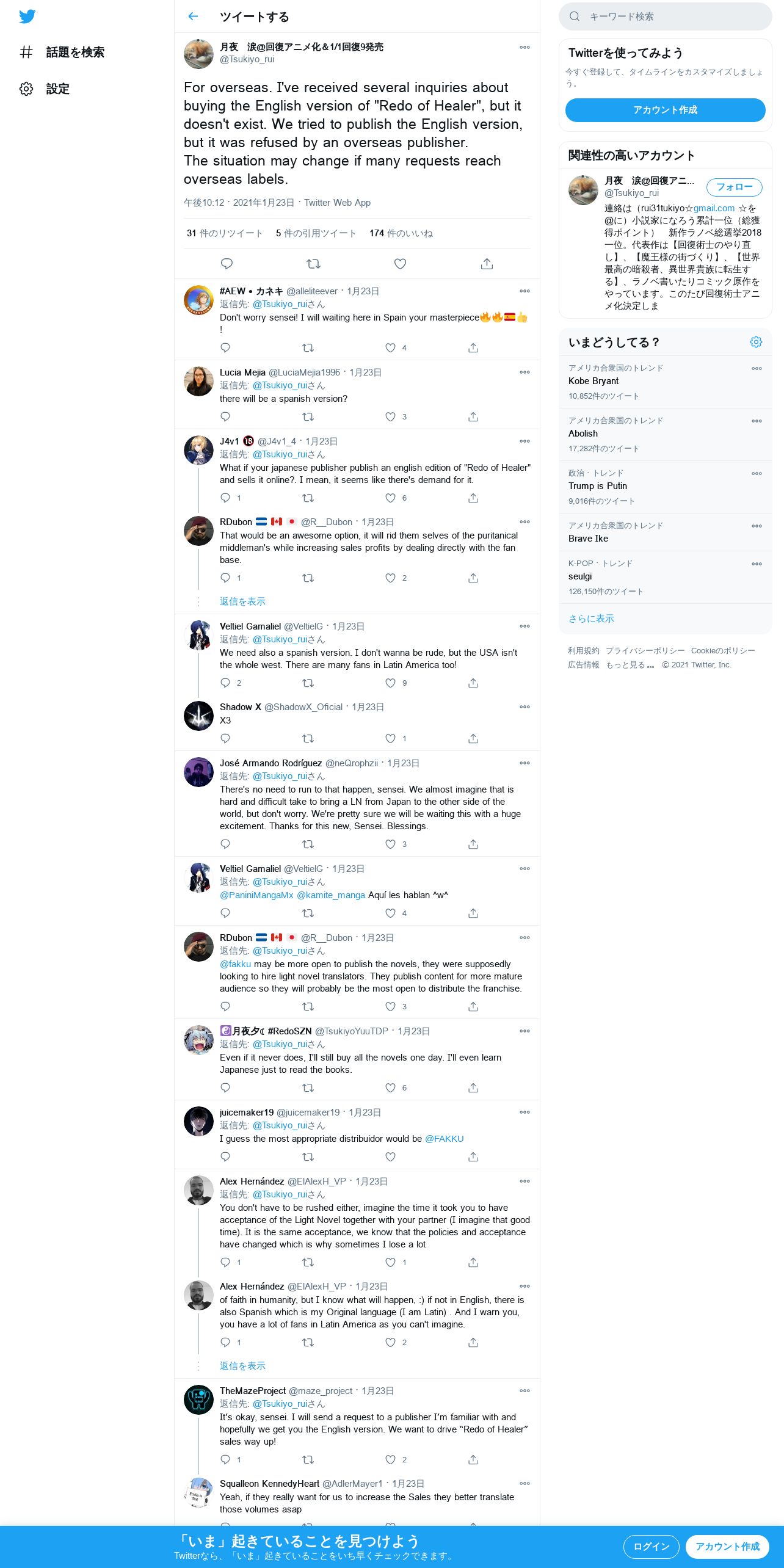Share the main tweet via share icon

click(x=487, y=264)
